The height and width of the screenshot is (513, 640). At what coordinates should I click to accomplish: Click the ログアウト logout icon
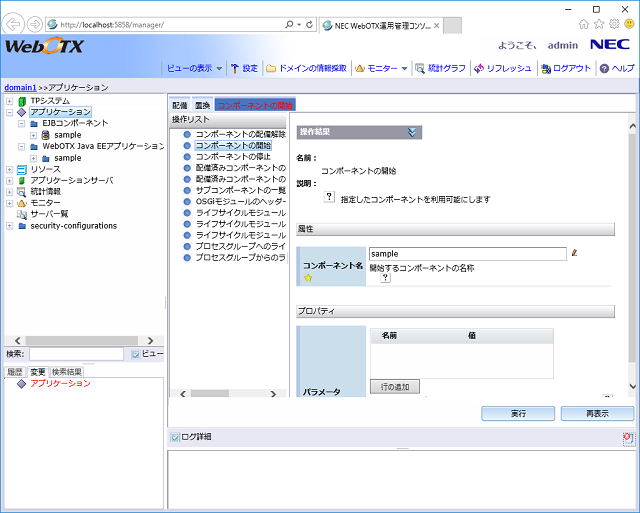tap(545, 68)
